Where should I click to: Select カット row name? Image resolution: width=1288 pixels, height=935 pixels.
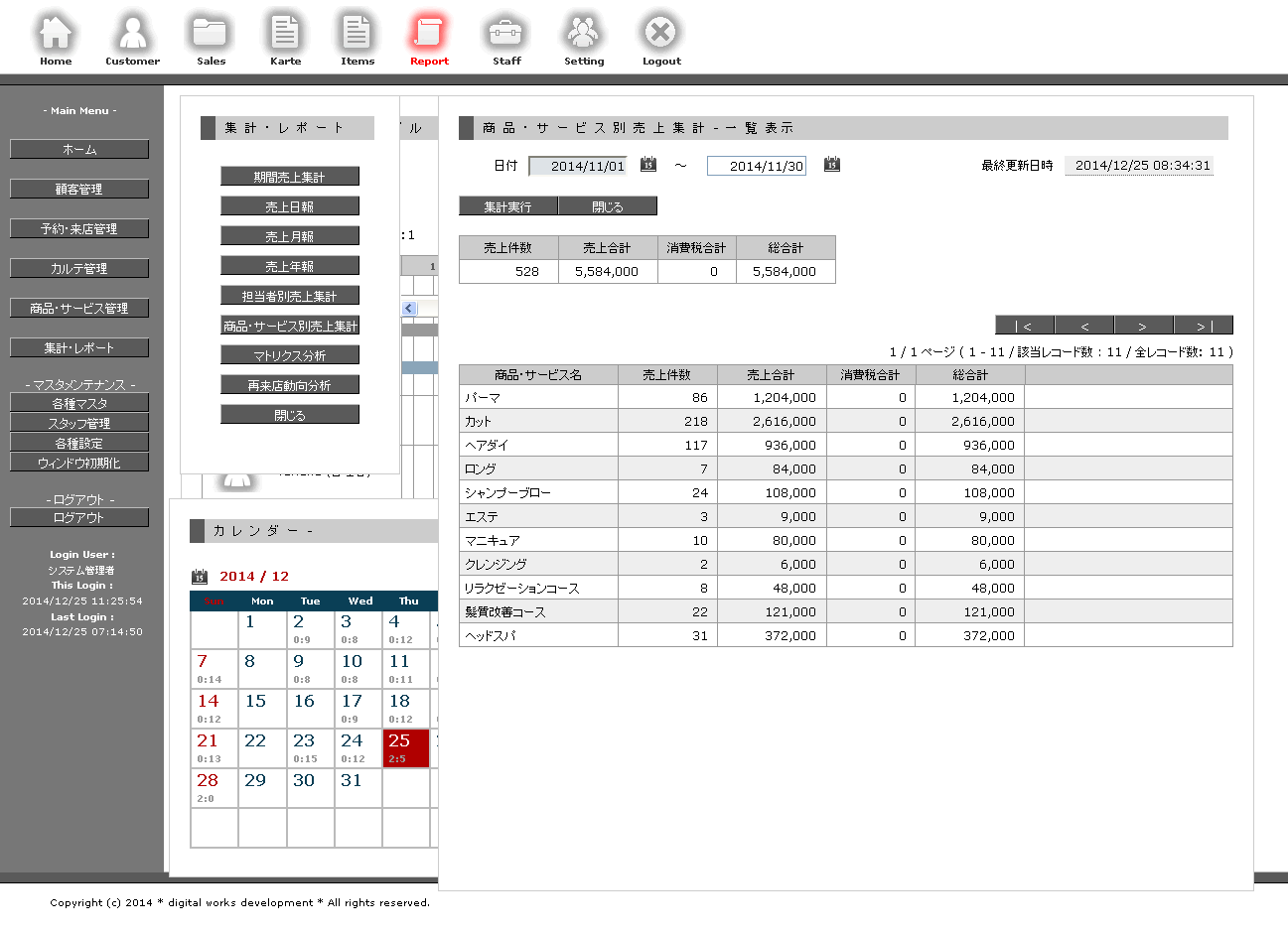tap(479, 422)
